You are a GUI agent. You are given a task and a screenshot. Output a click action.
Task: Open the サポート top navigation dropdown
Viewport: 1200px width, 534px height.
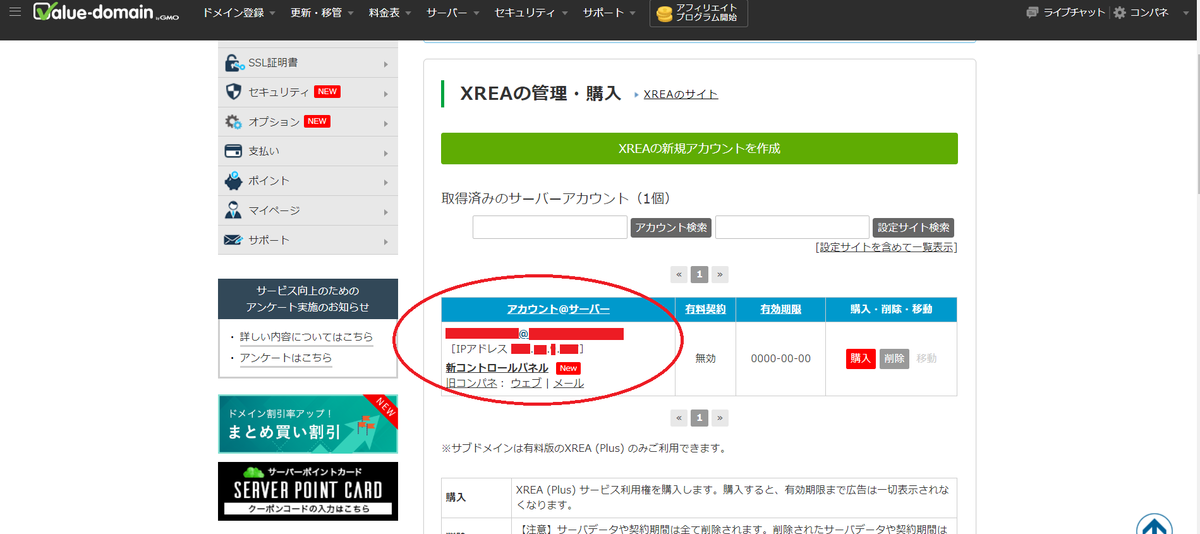point(610,13)
